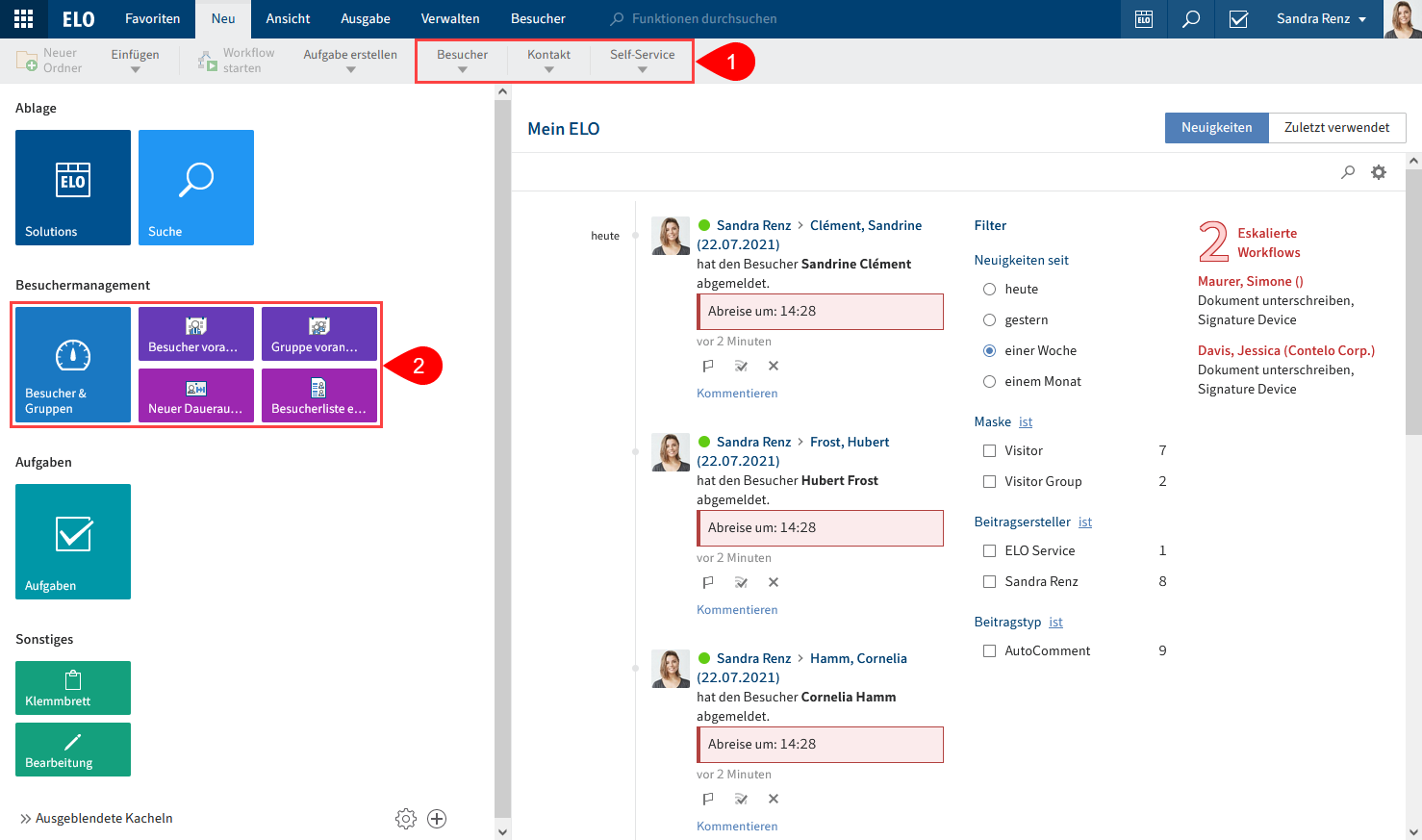Image resolution: width=1422 pixels, height=840 pixels.
Task: Mark the Clément, Sandrine post as task icon
Action: tap(741, 366)
